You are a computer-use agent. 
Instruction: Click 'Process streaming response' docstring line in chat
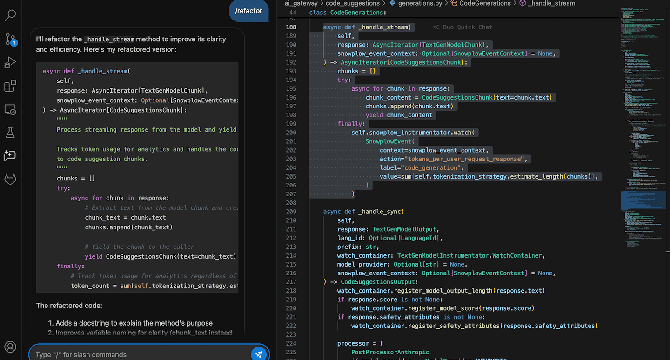pos(147,129)
